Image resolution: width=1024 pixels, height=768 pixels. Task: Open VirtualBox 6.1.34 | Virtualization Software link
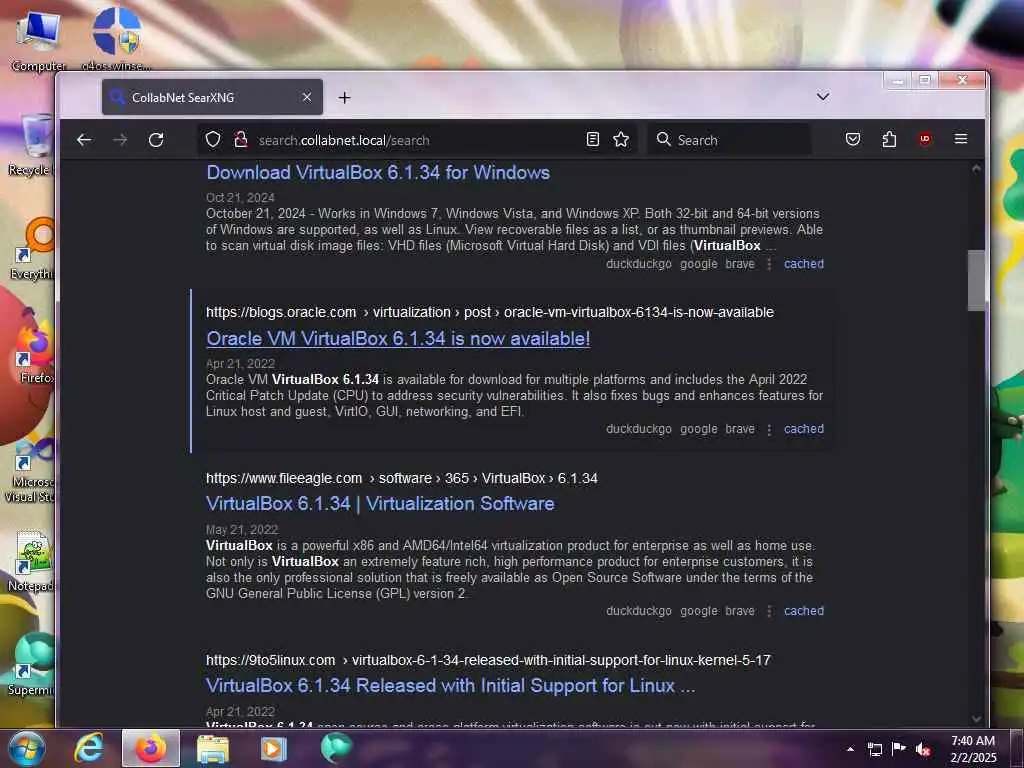pos(380,504)
